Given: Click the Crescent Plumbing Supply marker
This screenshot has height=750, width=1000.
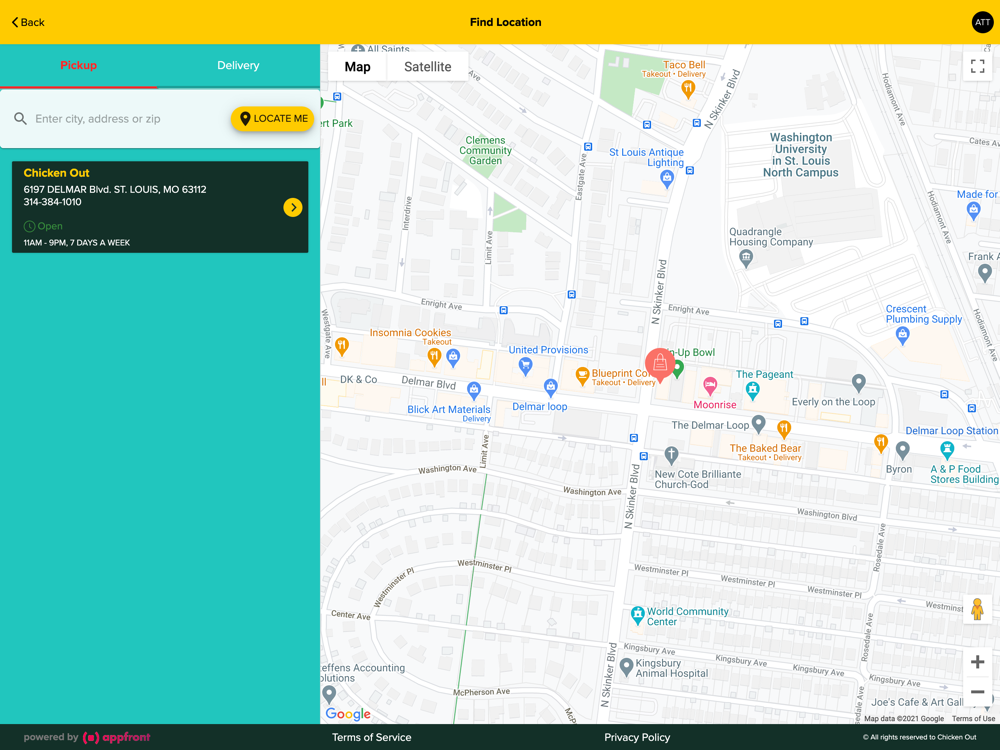Looking at the screenshot, I should pos(902,336).
